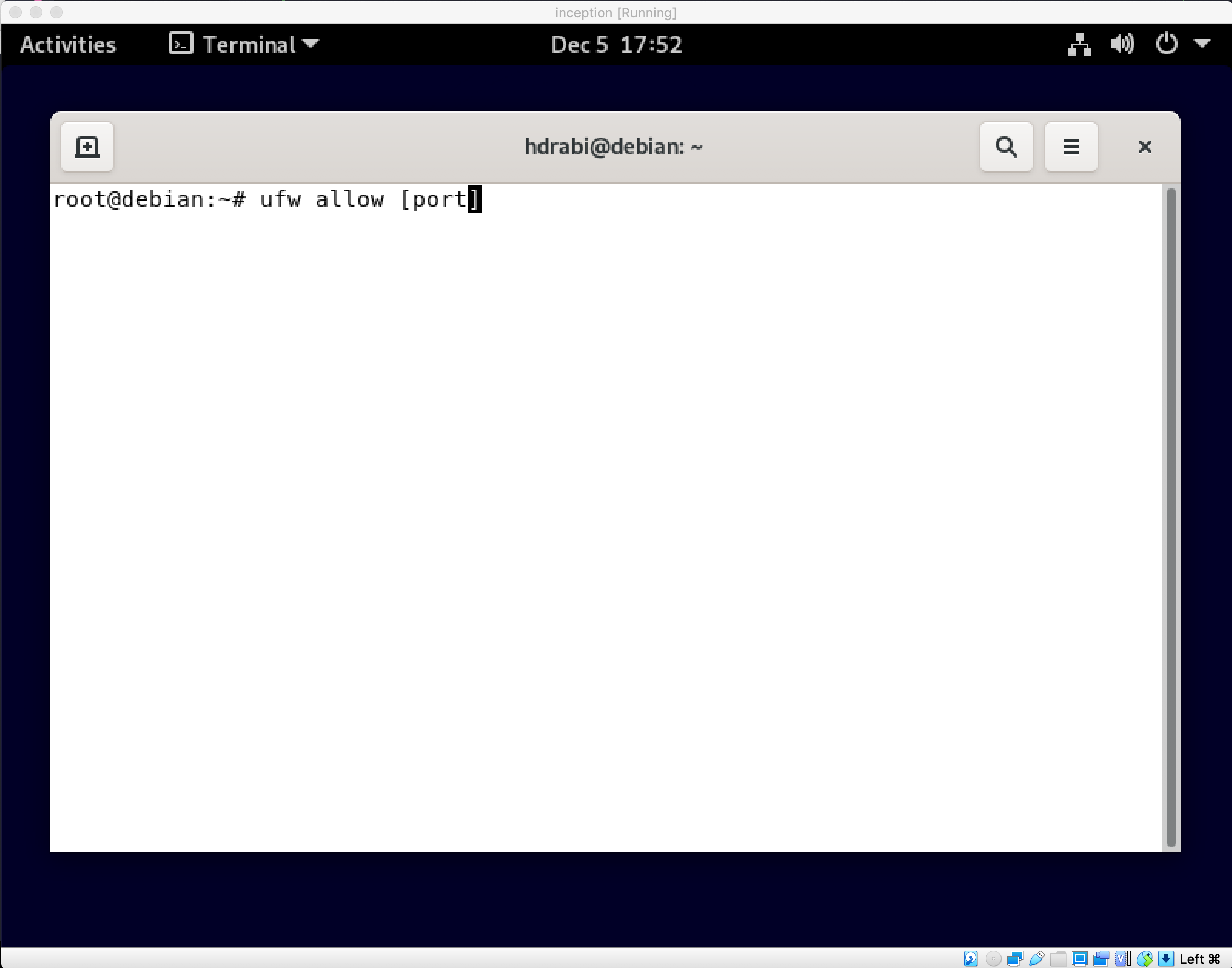The image size is (1232, 968).
Task: Close the terminal window
Action: pyautogui.click(x=1144, y=147)
